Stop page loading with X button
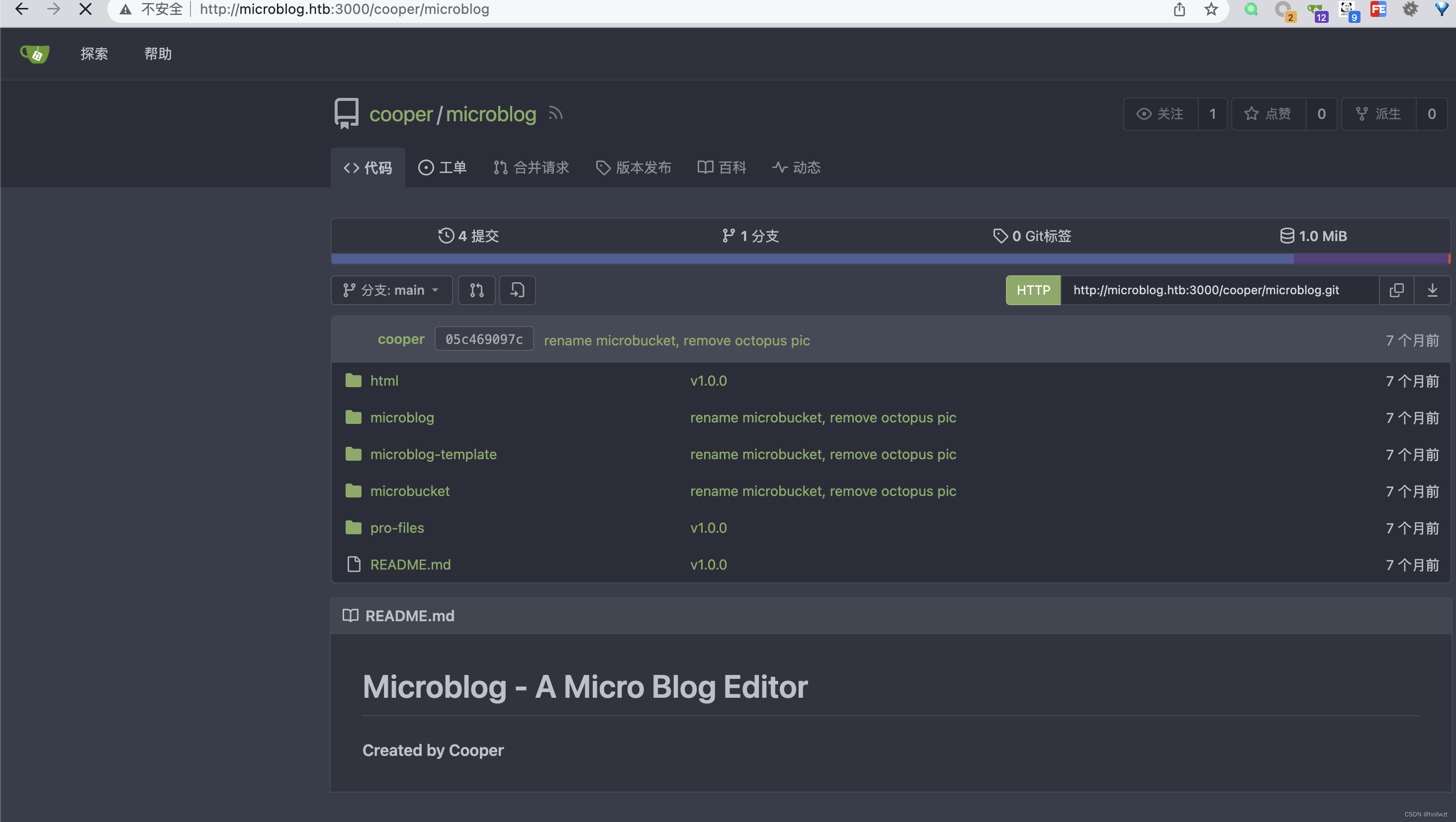Image resolution: width=1456 pixels, height=822 pixels. tap(86, 9)
